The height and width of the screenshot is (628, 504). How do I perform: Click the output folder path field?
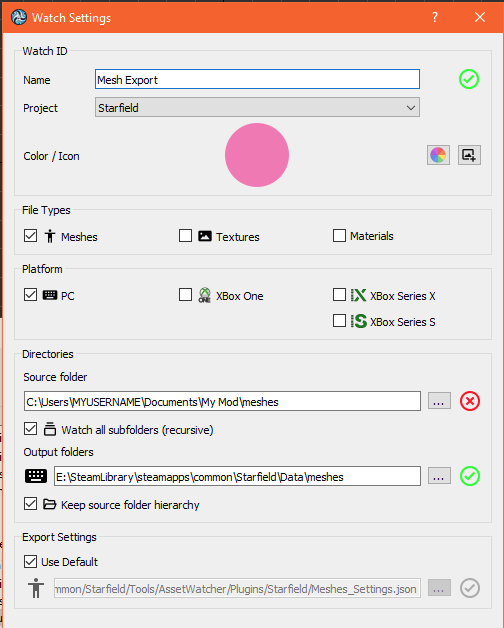237,476
